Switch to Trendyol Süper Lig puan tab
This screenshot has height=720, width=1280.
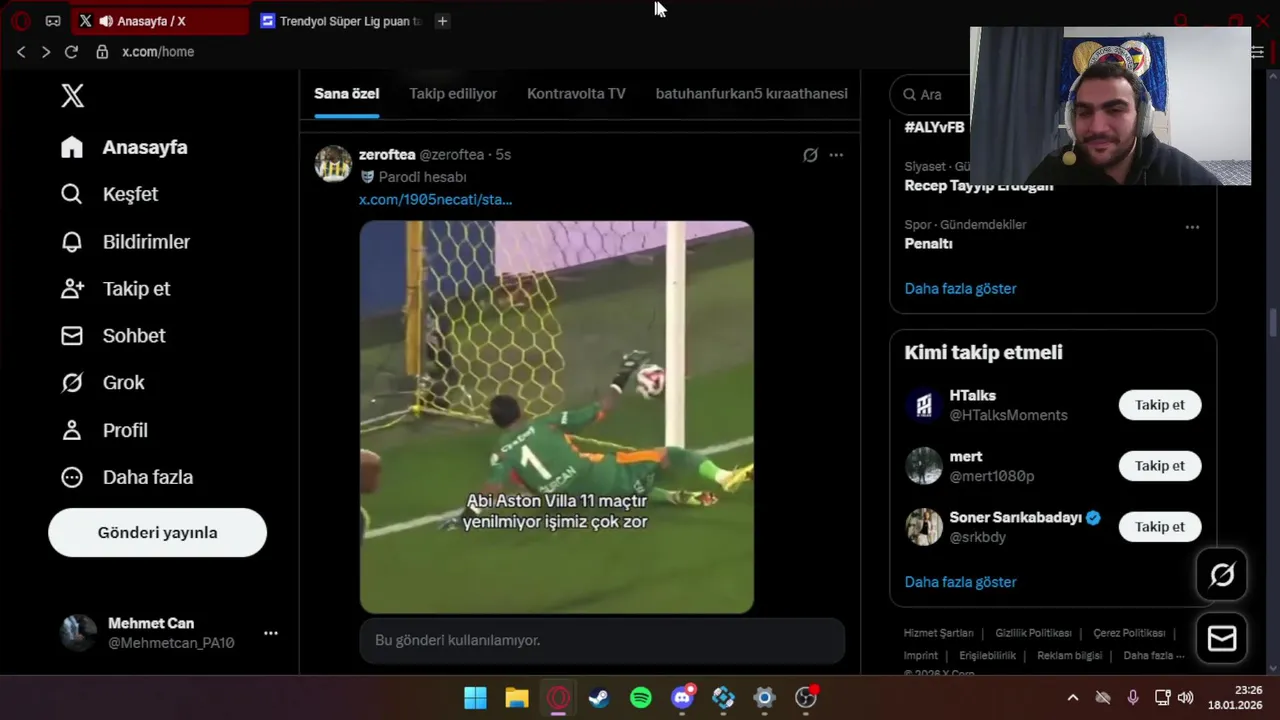pos(340,21)
